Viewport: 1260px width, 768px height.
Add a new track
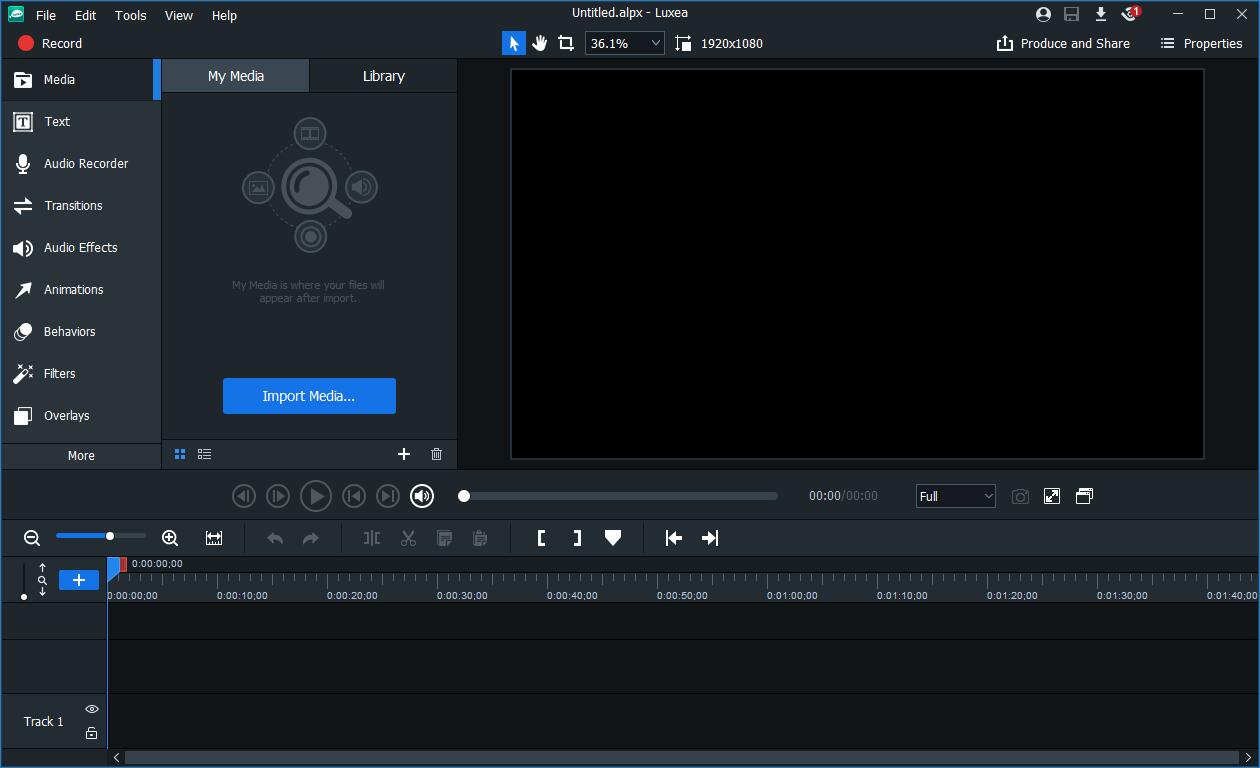79,580
